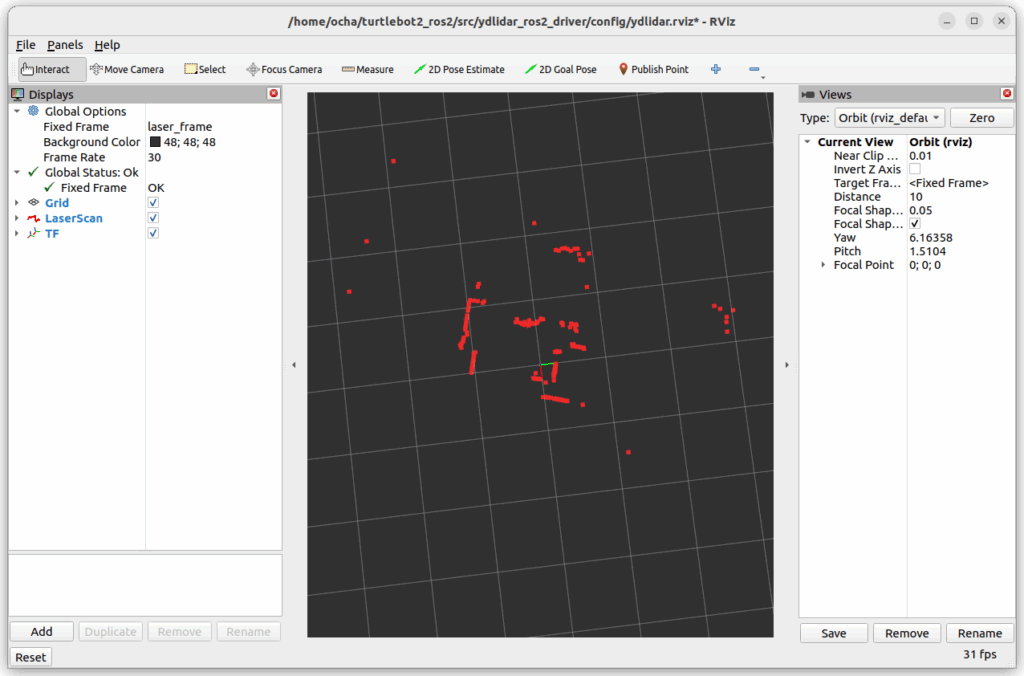Viewport: 1024px width, 676px height.
Task: Expand the TF display tree item
Action: click(16, 233)
